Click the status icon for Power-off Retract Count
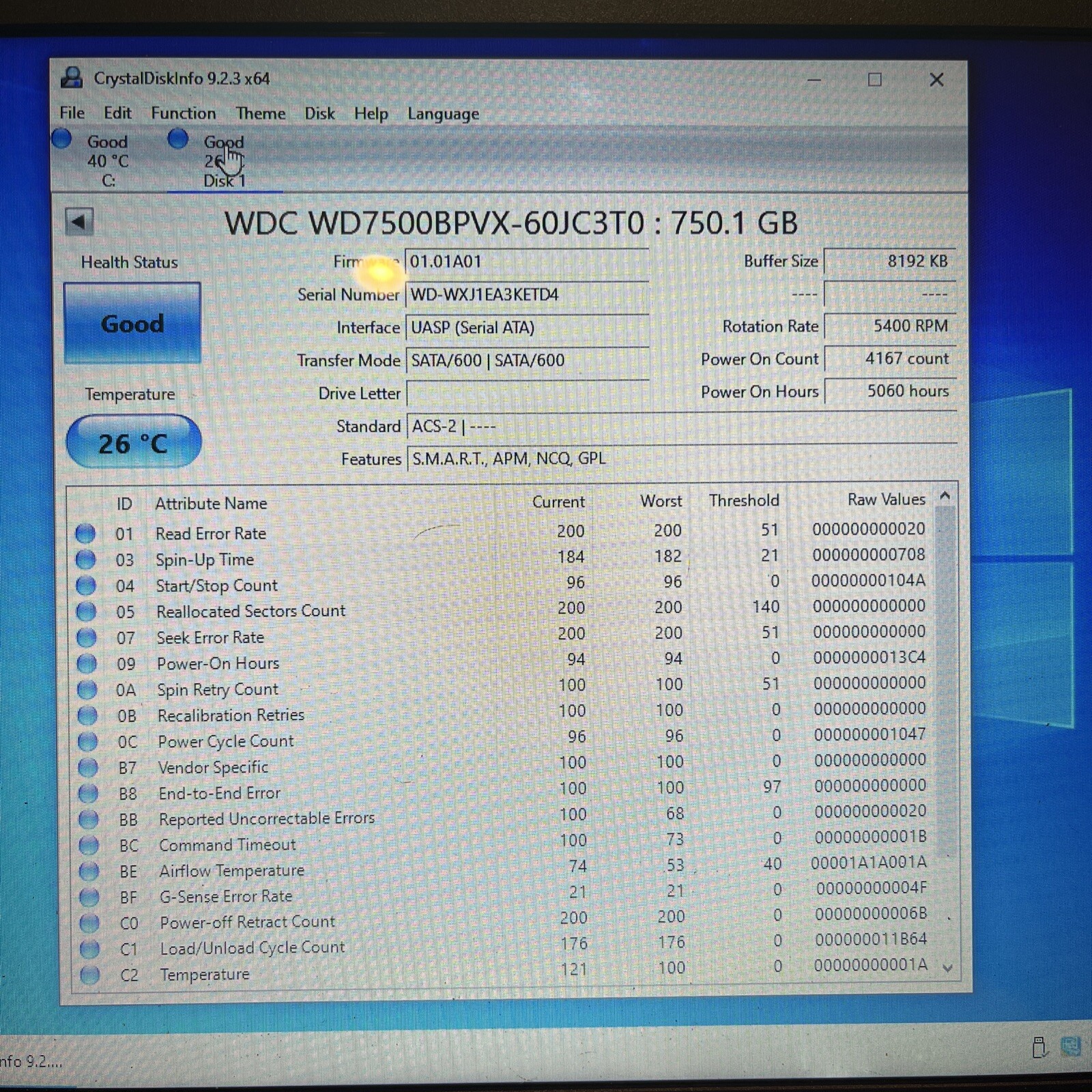1092x1092 pixels. (x=89, y=923)
